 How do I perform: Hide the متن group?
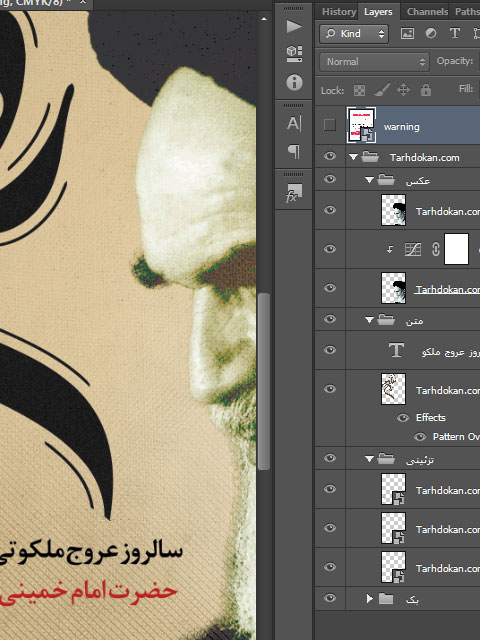pos(330,319)
